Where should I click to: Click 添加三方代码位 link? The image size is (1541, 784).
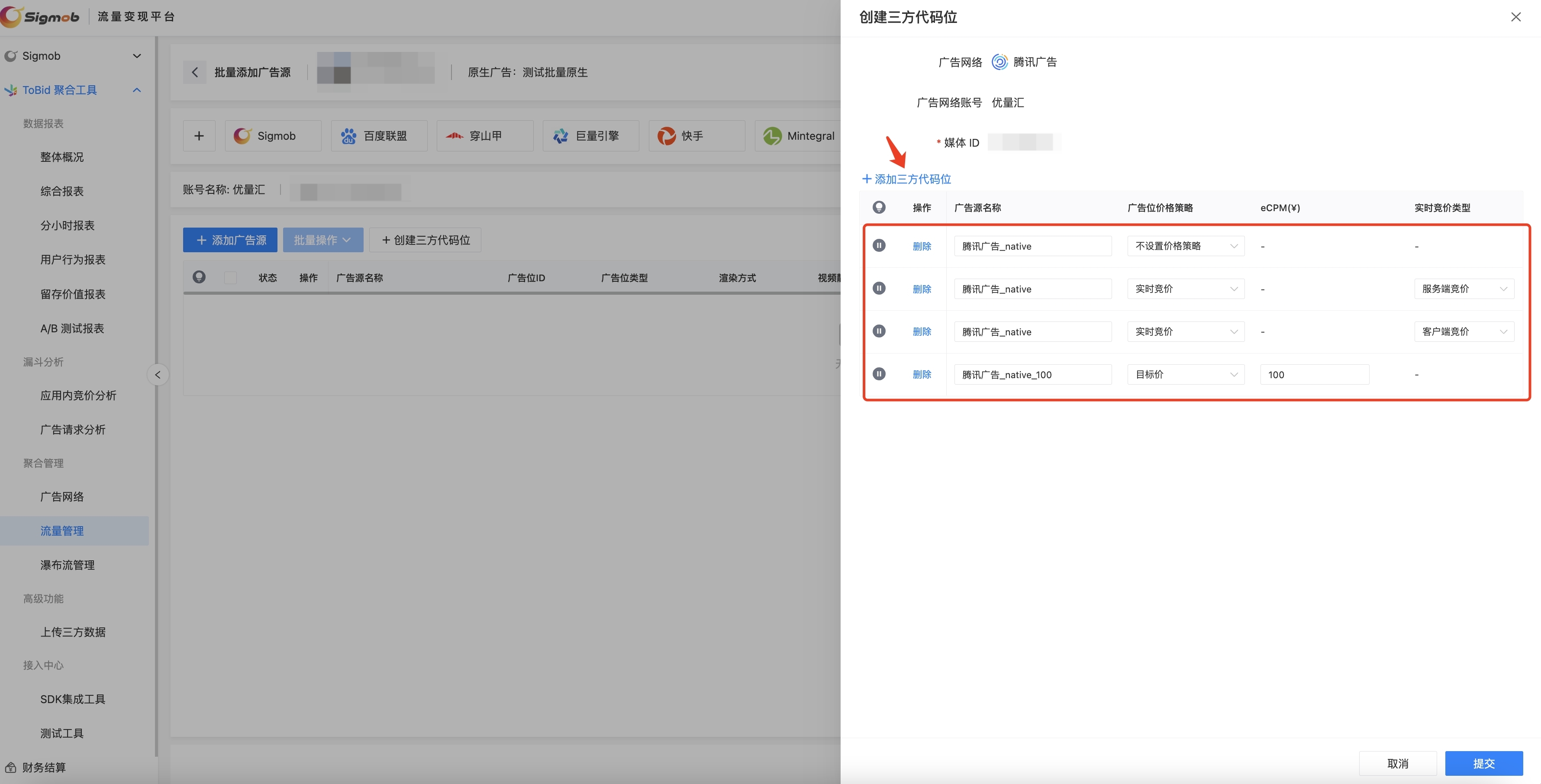coord(906,179)
